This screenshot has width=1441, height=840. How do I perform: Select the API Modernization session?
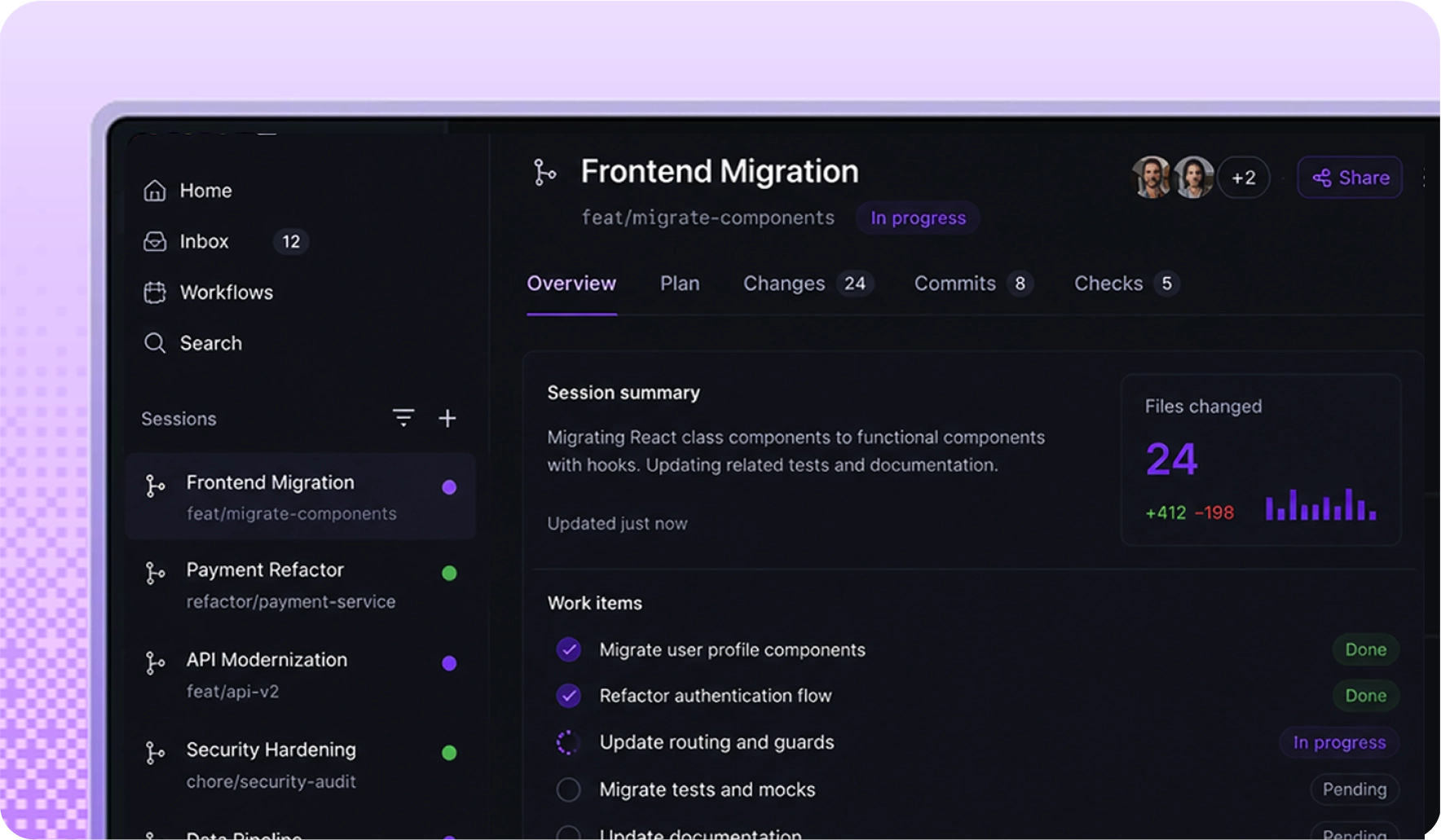click(301, 675)
